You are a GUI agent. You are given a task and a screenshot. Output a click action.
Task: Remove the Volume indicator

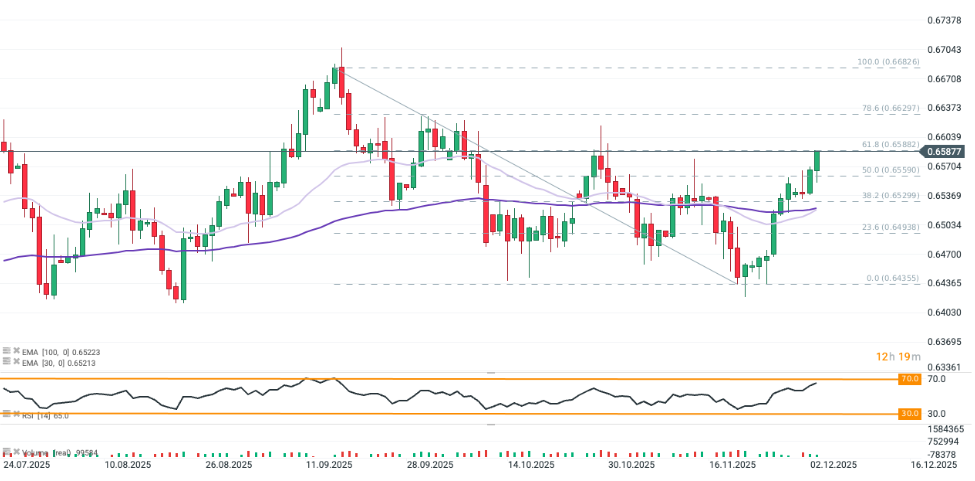pos(17,452)
